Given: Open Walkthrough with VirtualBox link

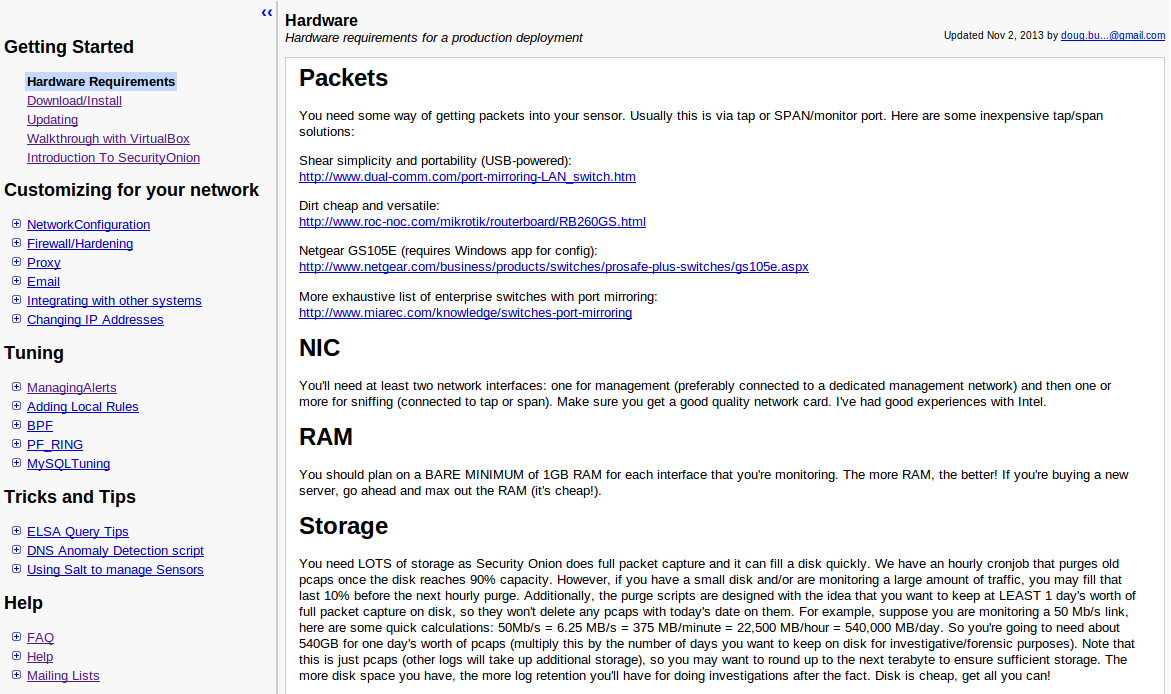Looking at the screenshot, I should [108, 139].
